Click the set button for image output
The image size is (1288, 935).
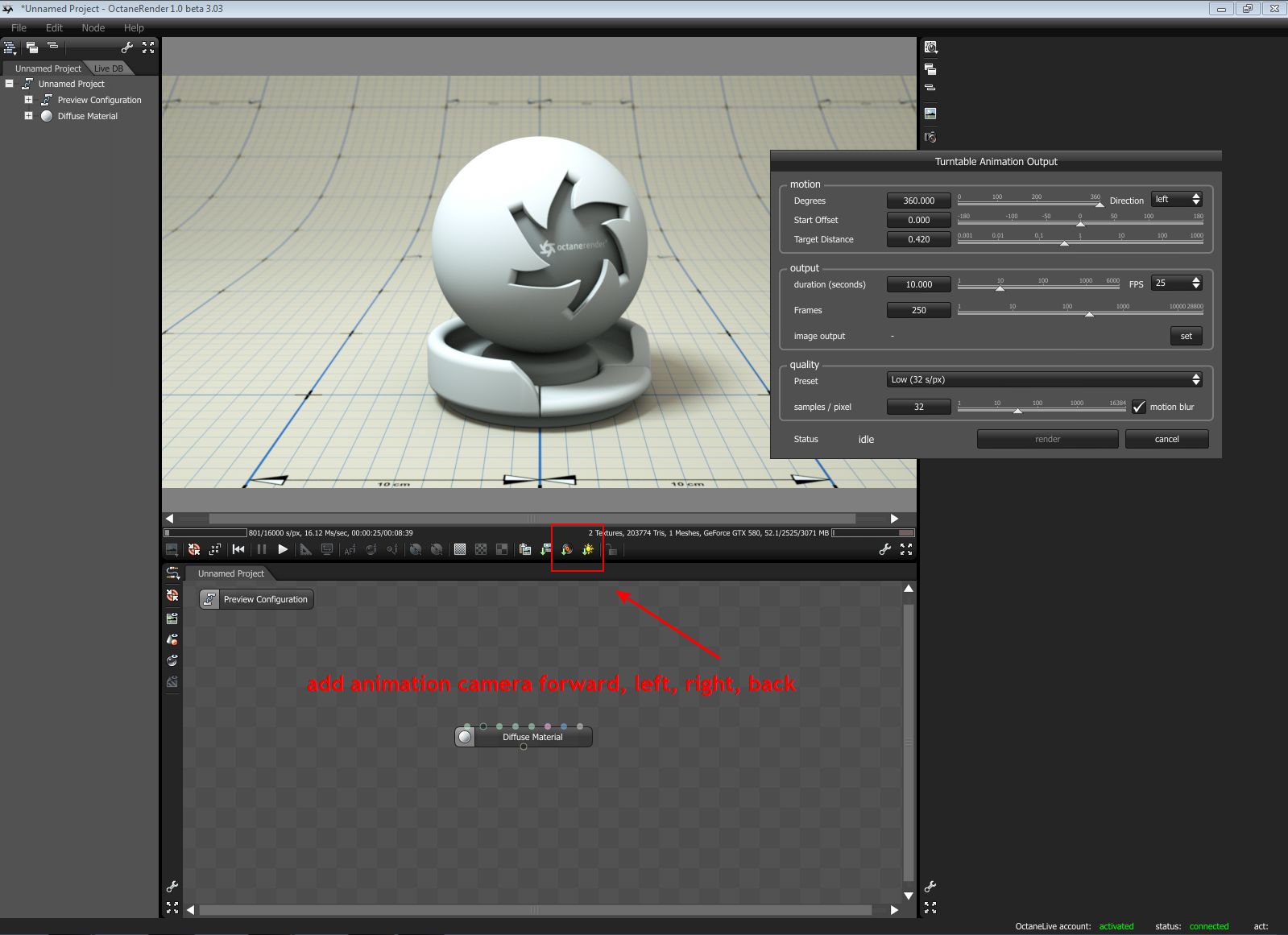coord(1186,336)
